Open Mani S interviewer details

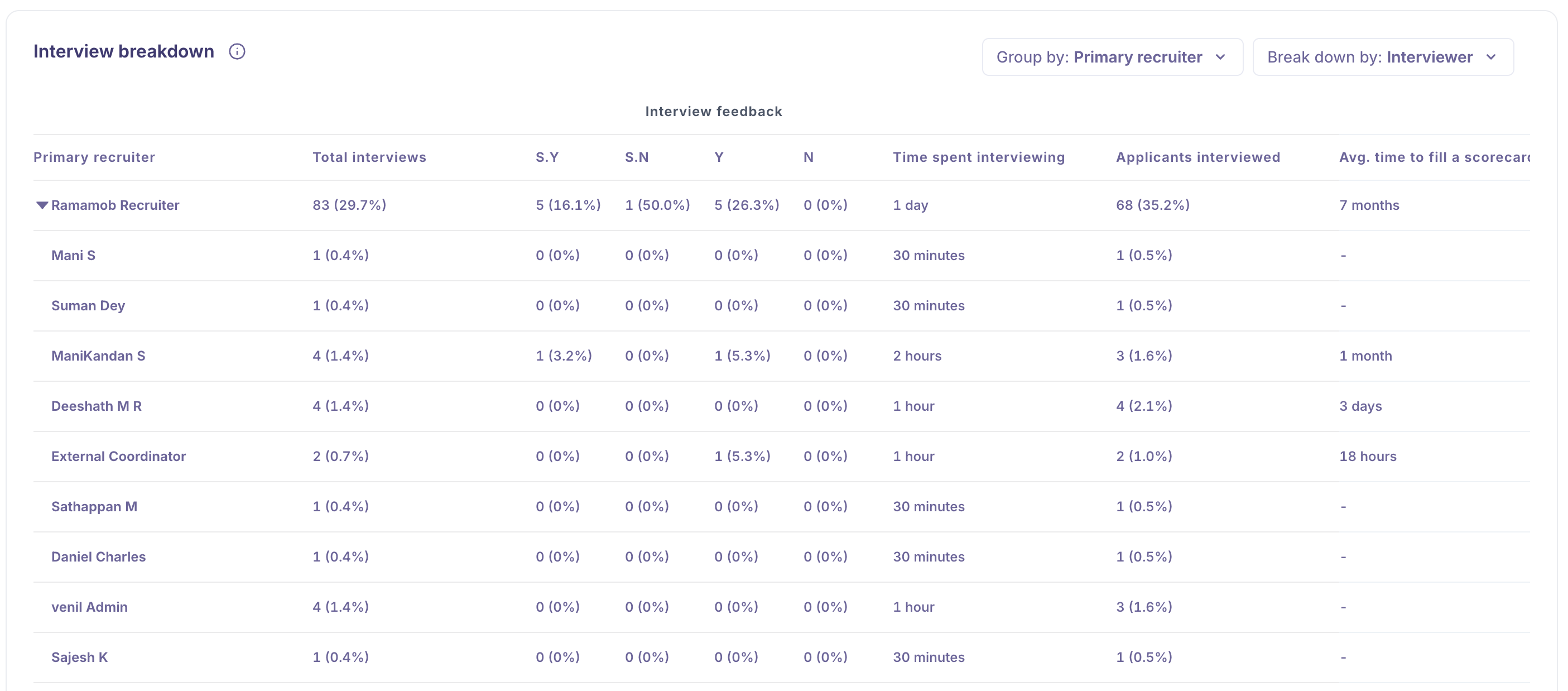73,255
